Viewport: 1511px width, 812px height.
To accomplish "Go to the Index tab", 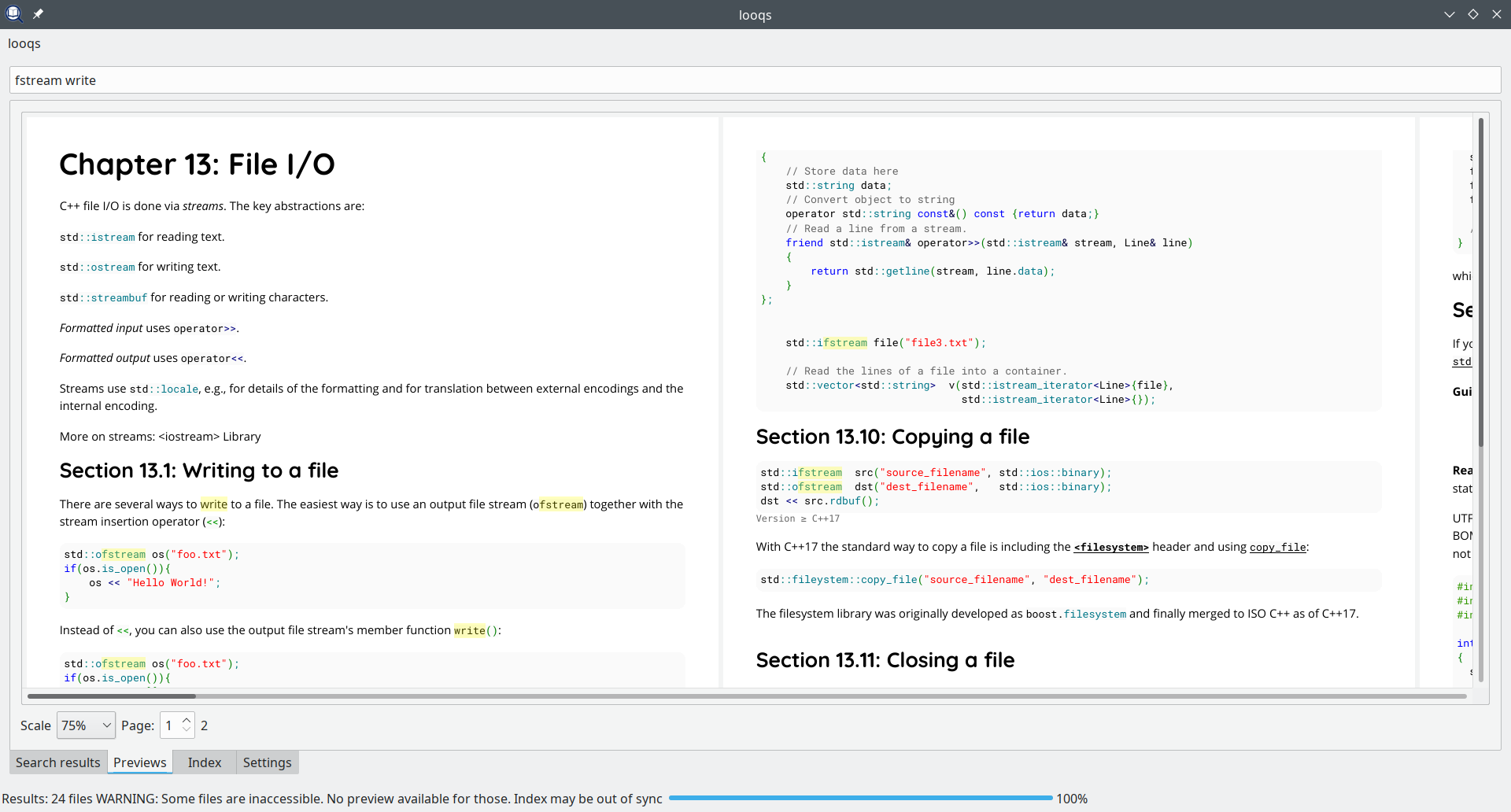I will pos(205,762).
